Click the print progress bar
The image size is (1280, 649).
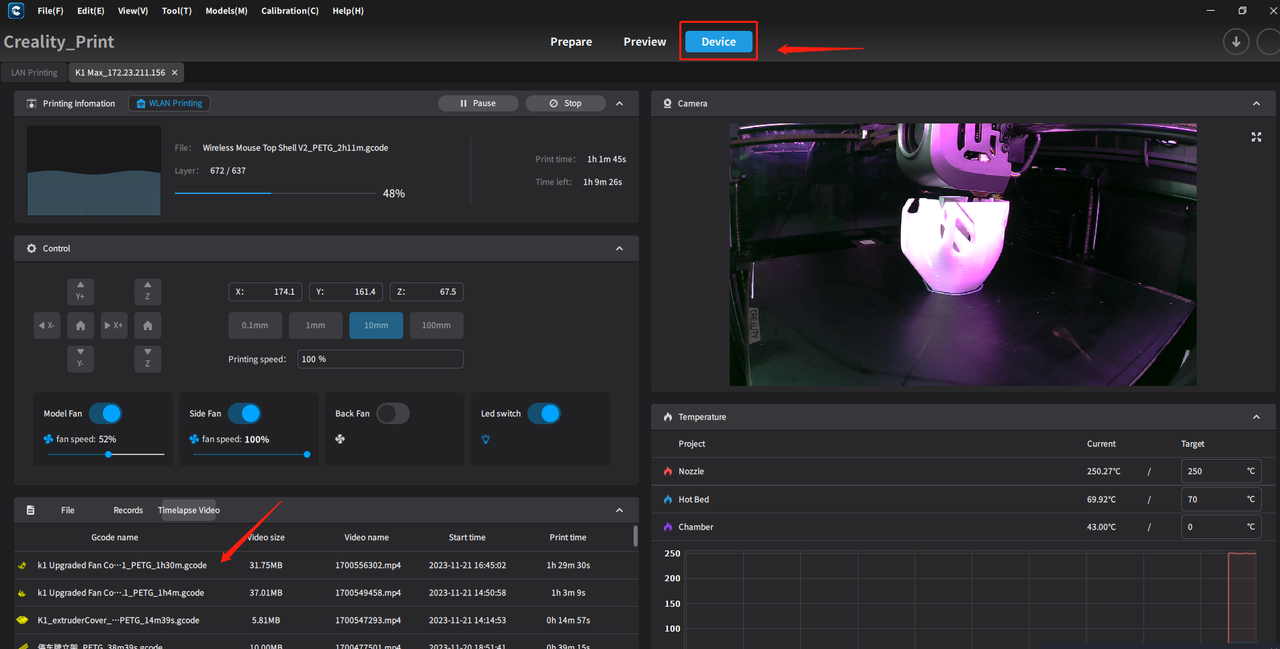[x=275, y=193]
